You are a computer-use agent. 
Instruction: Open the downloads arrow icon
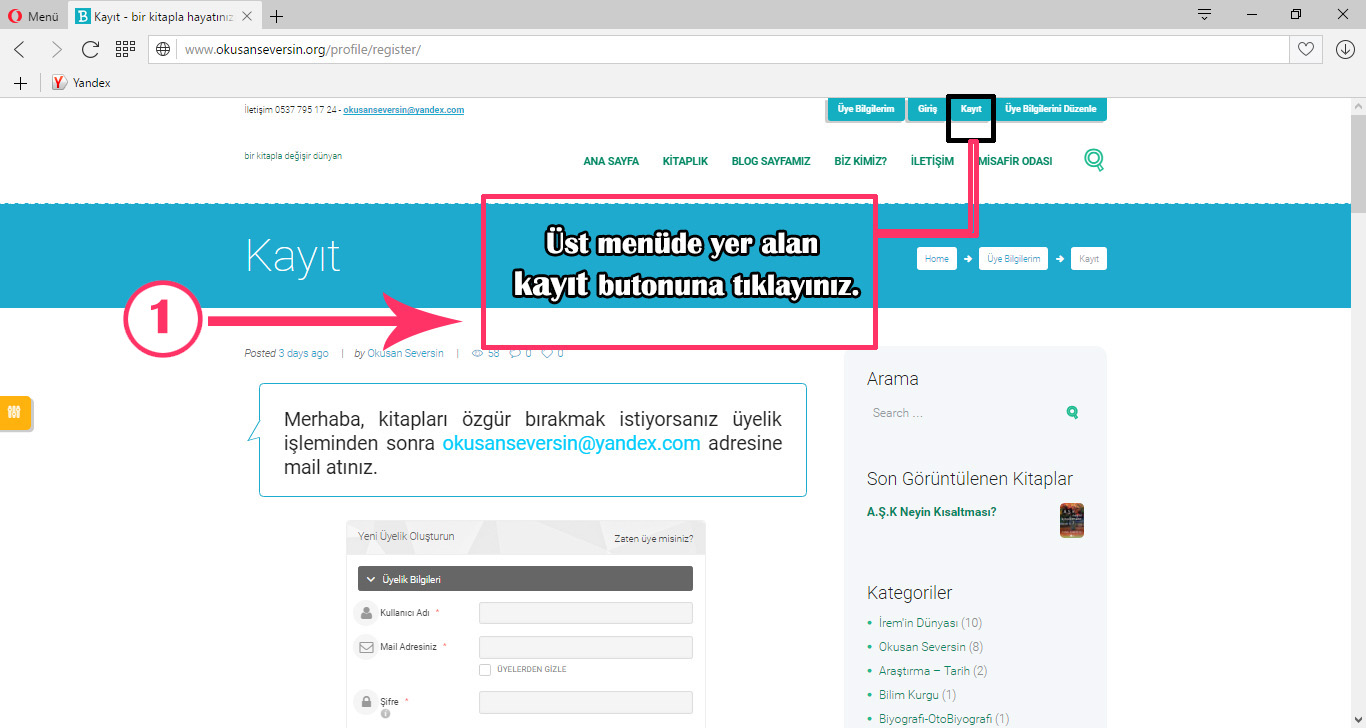click(x=1345, y=49)
